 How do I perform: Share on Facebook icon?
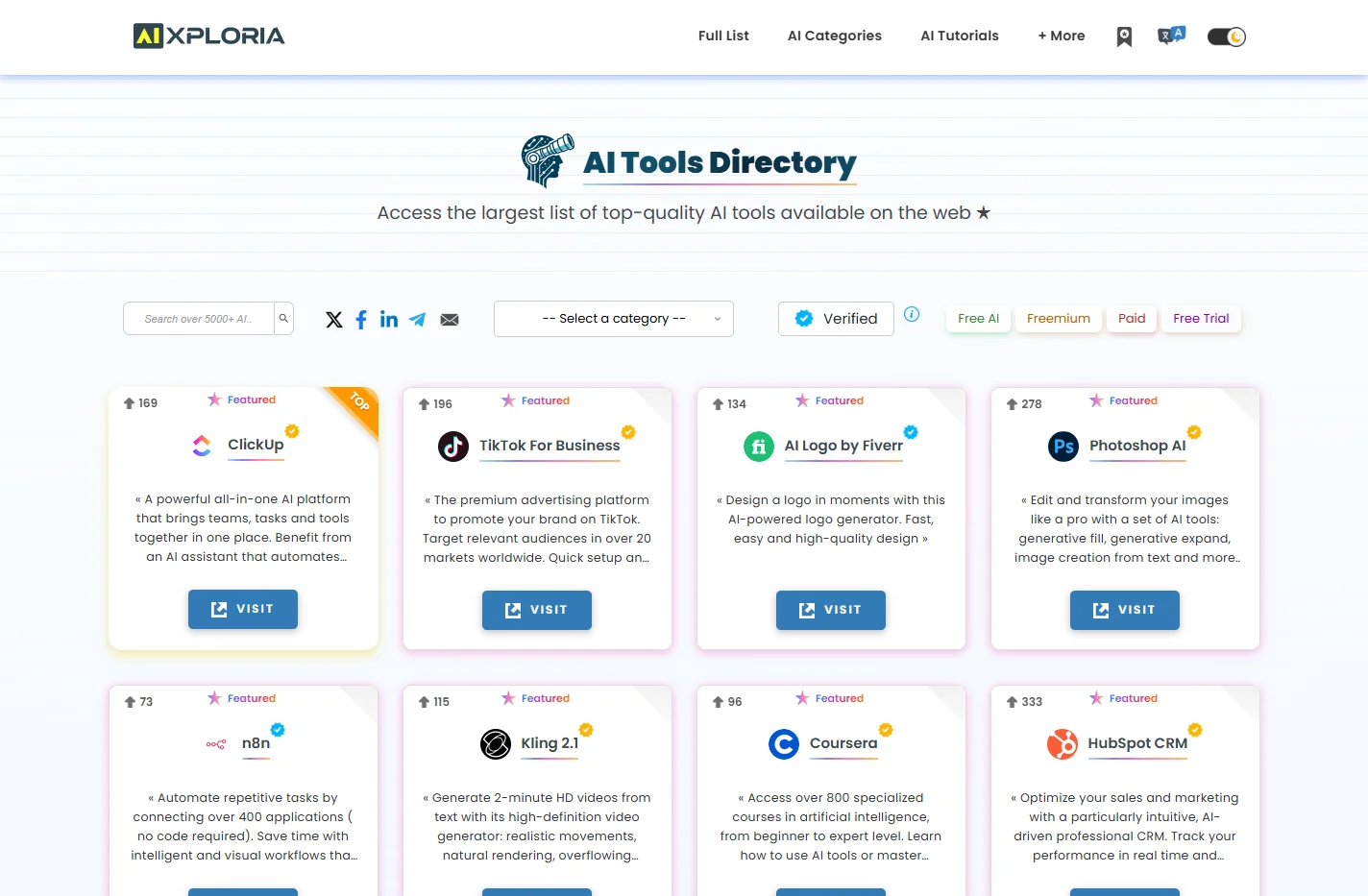tap(361, 320)
